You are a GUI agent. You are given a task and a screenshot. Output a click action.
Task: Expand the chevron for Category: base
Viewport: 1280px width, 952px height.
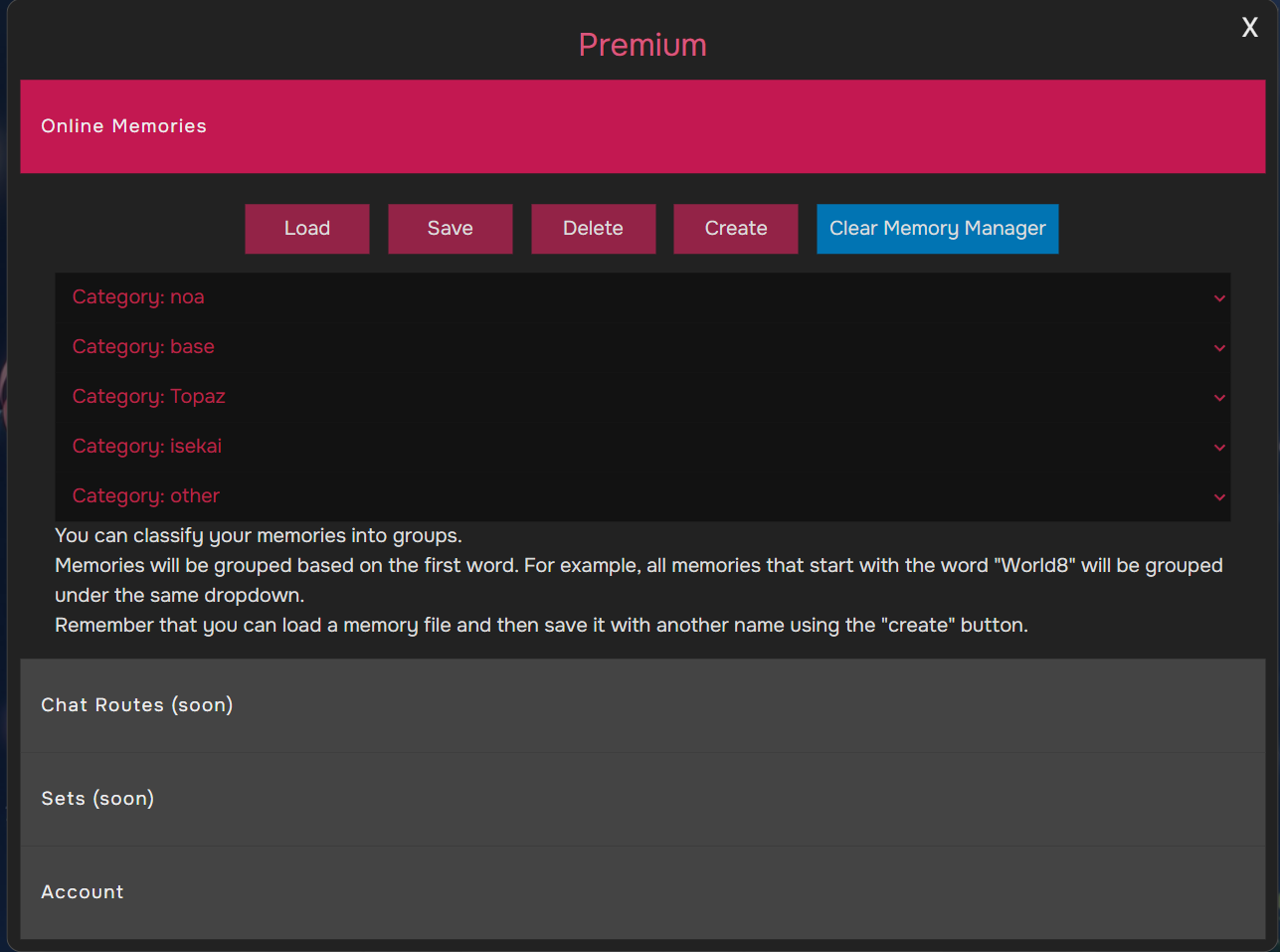pyautogui.click(x=1218, y=348)
